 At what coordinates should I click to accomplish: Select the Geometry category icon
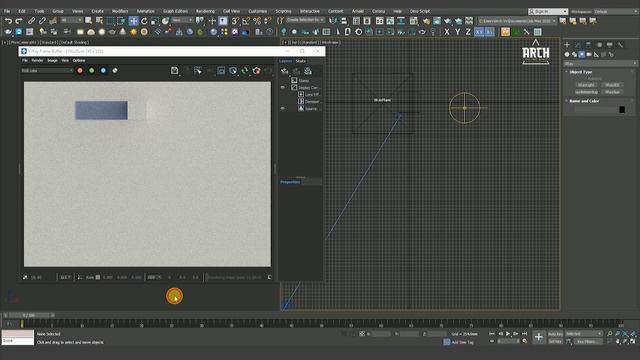(567, 54)
